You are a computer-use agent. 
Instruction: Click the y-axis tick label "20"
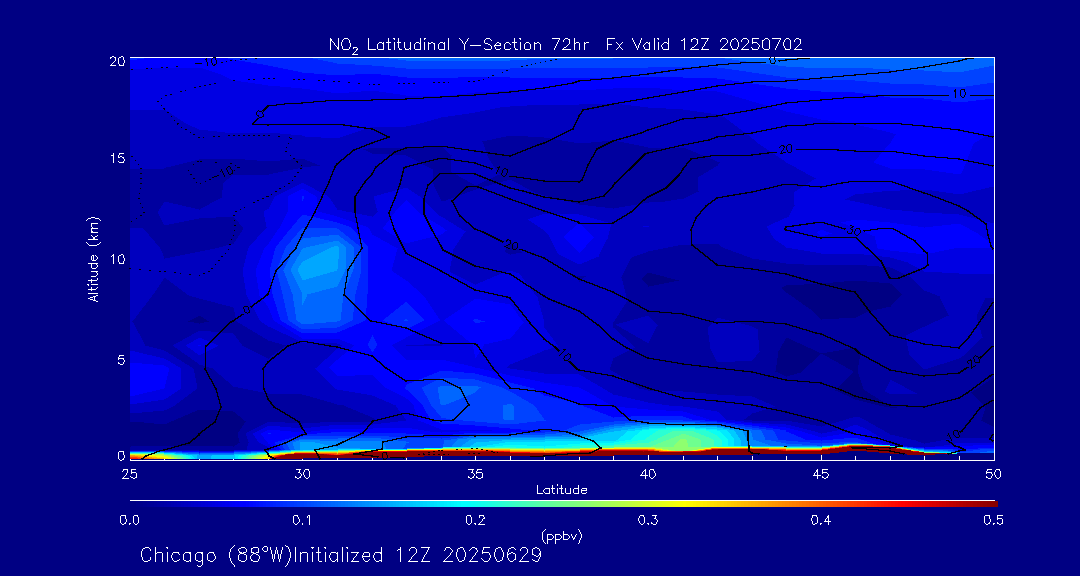click(117, 61)
